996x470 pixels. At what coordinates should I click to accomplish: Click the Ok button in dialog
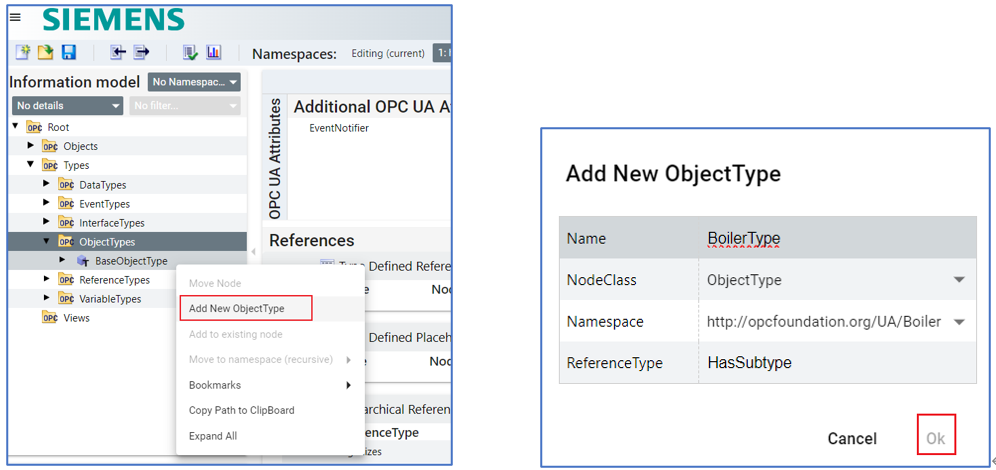coord(936,438)
